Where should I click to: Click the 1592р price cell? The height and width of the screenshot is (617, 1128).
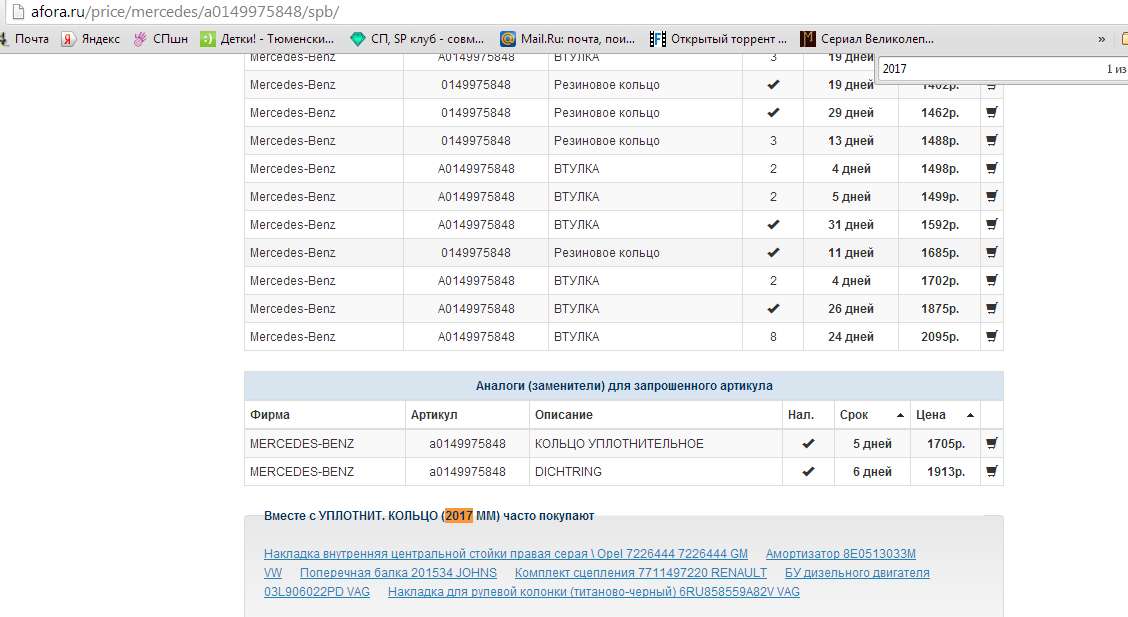pos(940,224)
